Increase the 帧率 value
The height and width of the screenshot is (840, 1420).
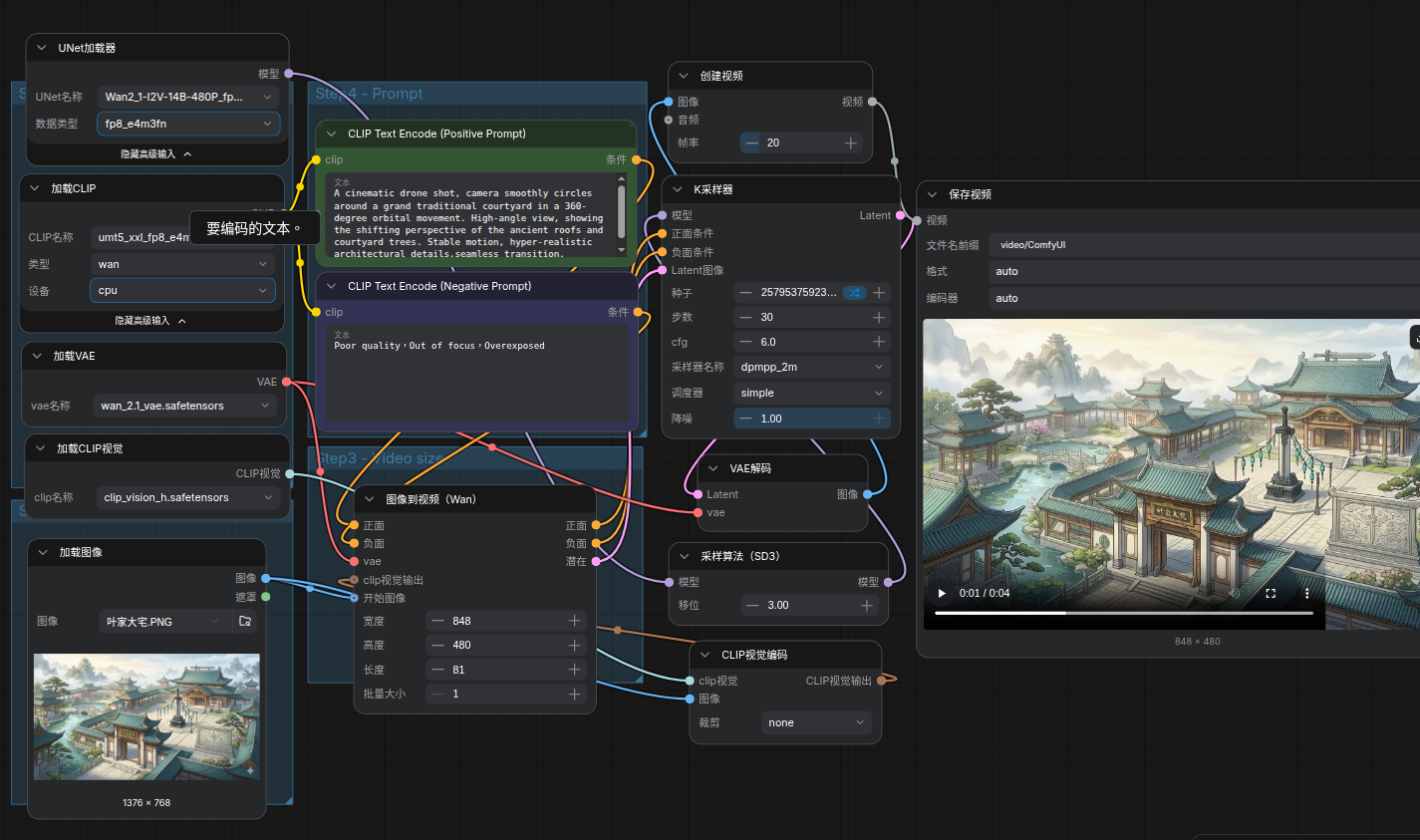point(851,142)
